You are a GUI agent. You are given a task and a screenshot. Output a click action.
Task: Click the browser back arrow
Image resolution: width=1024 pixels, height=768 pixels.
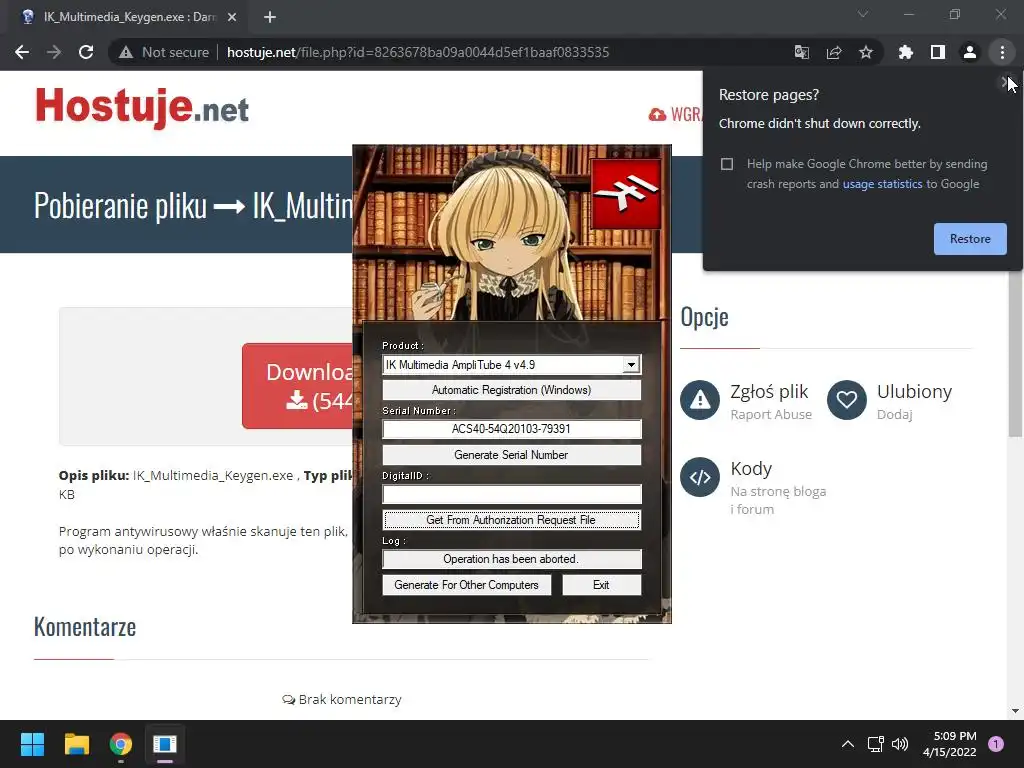[22, 52]
